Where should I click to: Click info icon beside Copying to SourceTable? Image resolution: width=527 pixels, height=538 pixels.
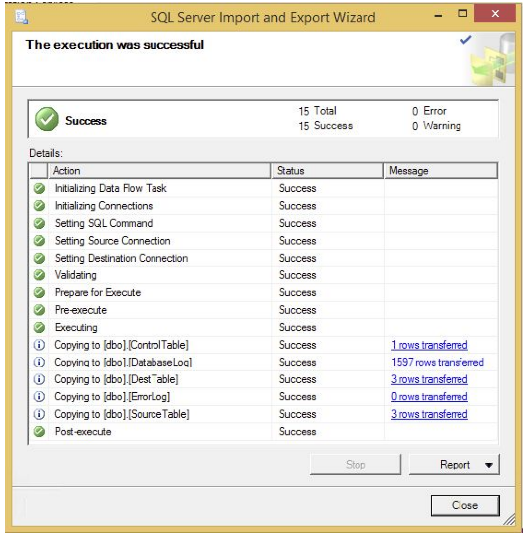tap(39, 414)
